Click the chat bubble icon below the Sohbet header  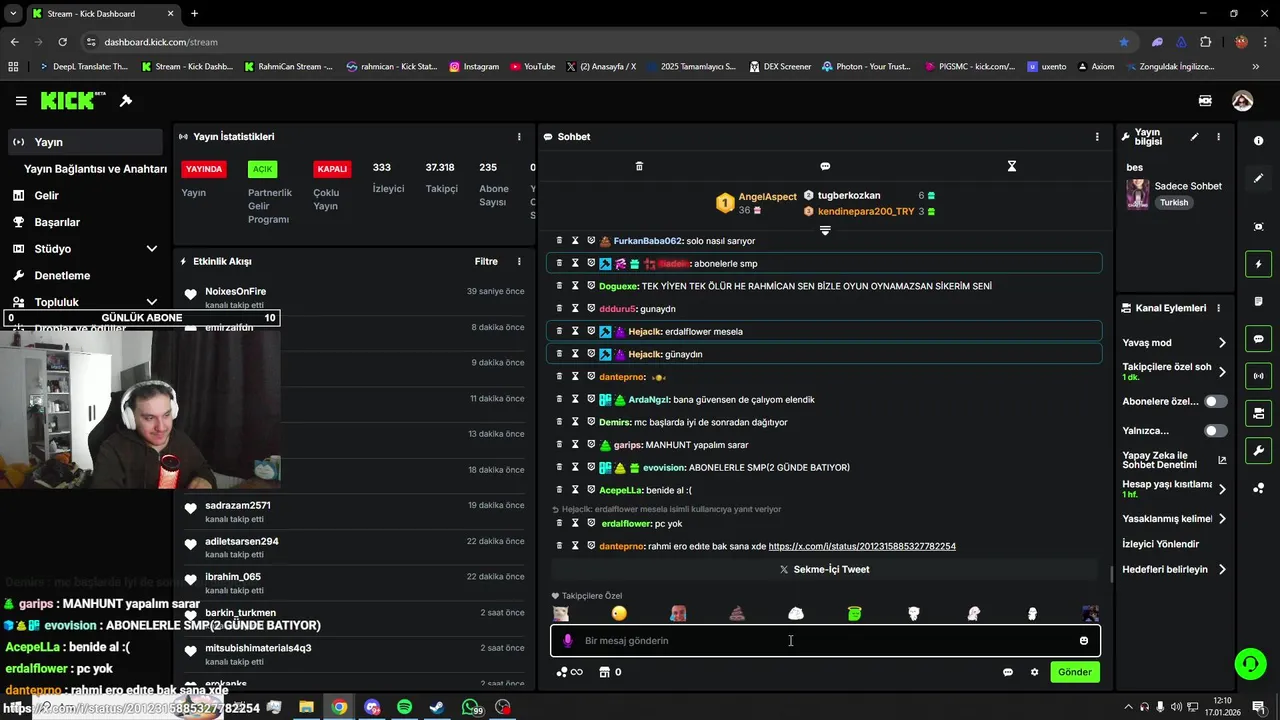825,166
